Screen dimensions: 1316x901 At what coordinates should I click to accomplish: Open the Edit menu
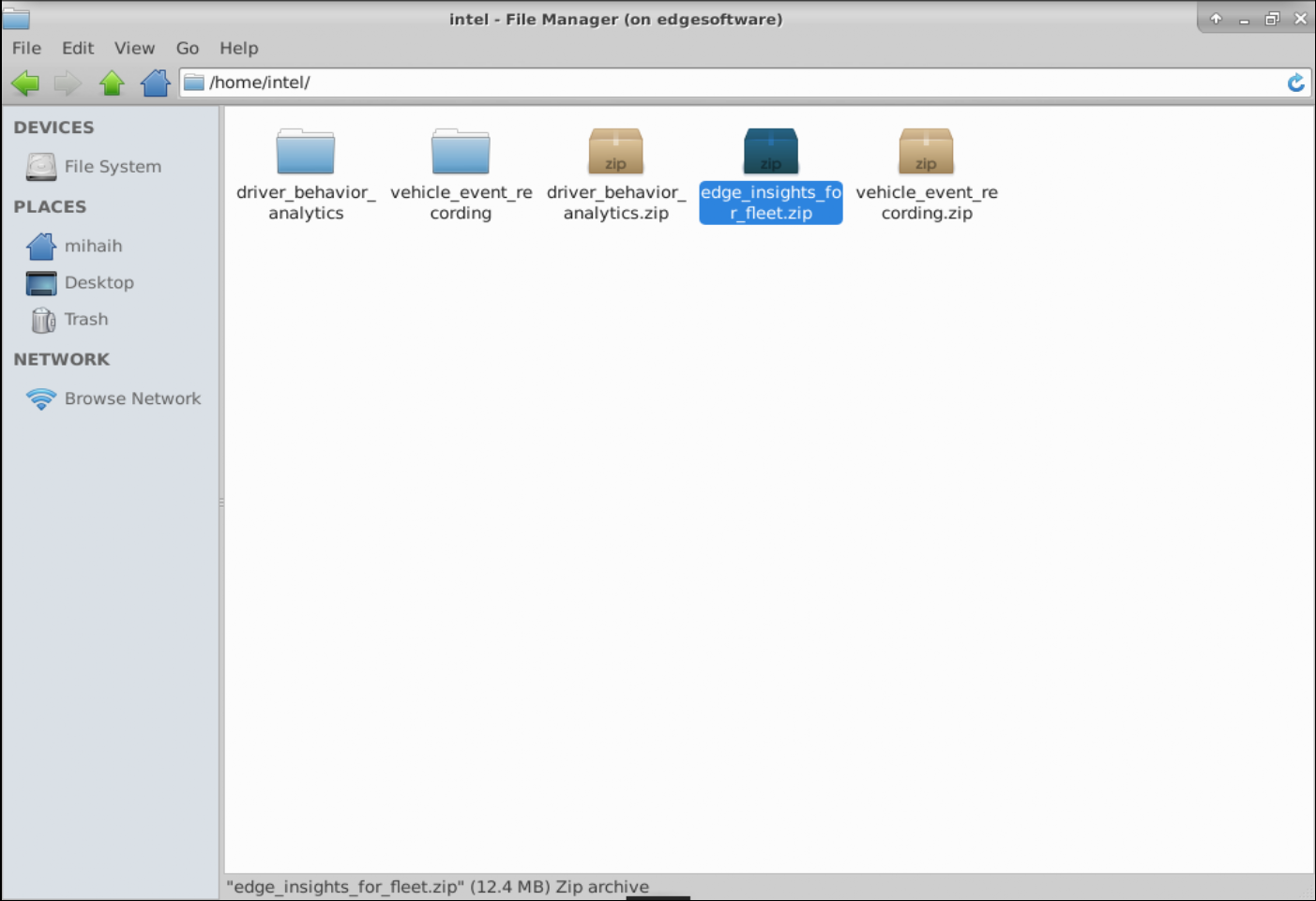pos(78,48)
